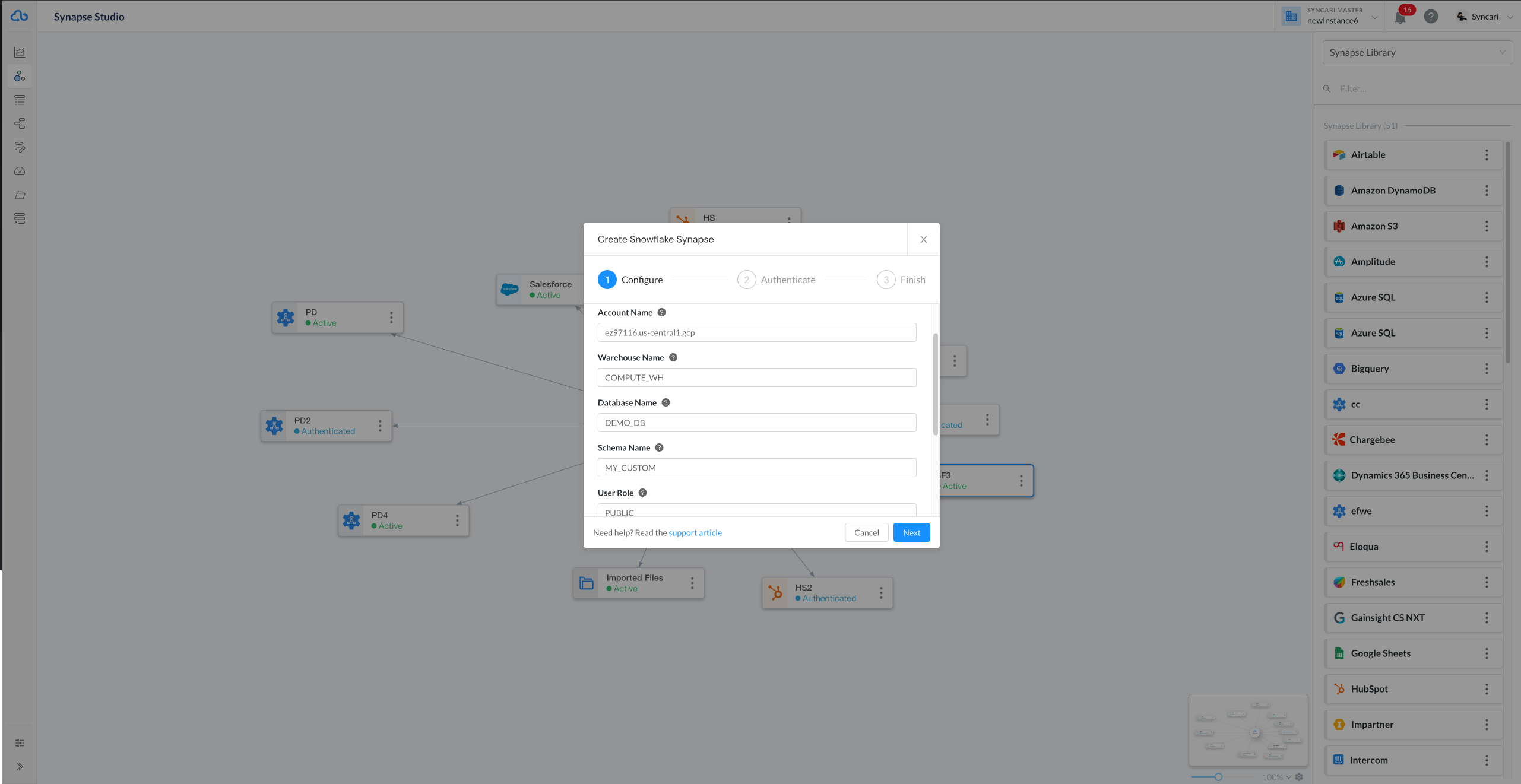The width and height of the screenshot is (1521, 784).
Task: Click the Cancel button
Action: coord(866,532)
